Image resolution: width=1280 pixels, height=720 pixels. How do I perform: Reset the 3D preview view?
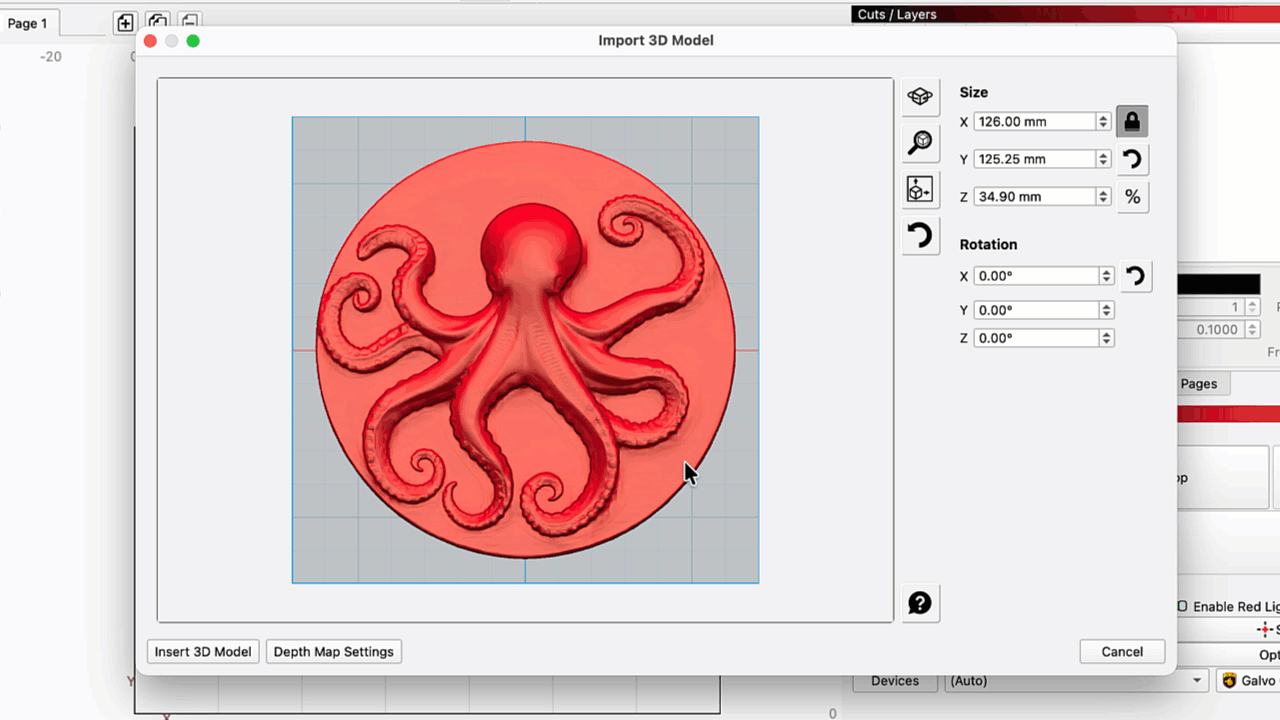coord(920,236)
